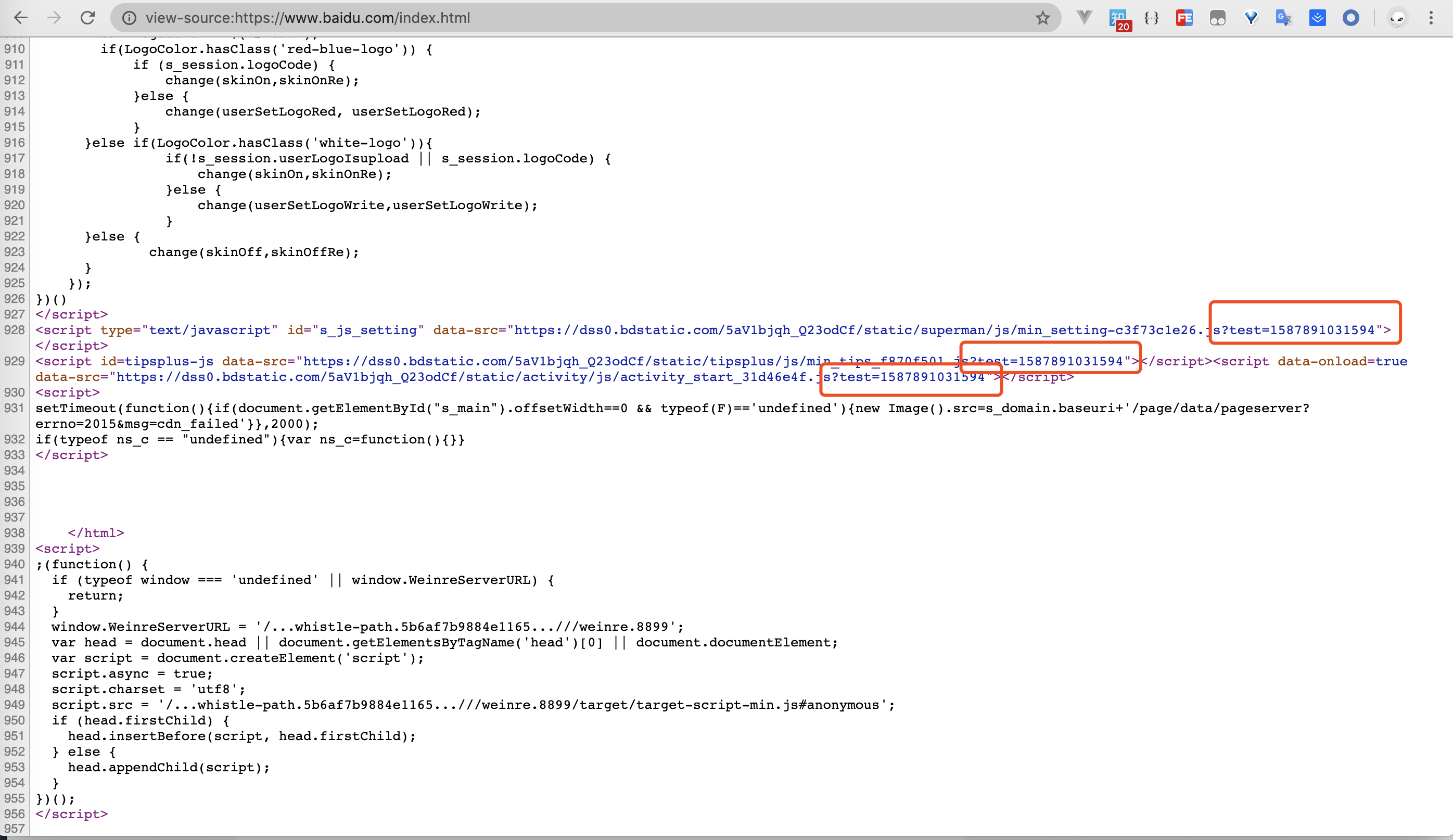Click the 'window.WeinreServerURL =' assignment line
1453x840 pixels.
367,627
